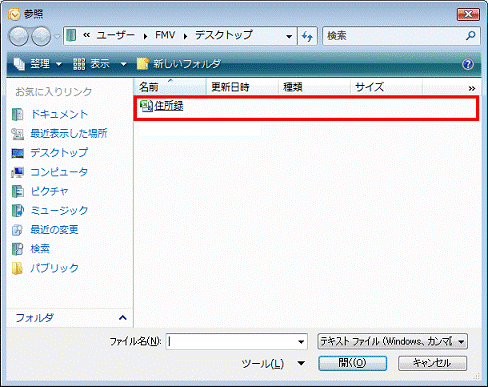Open the recent pages dropdown beside the Forward arrow
Image resolution: width=488 pixels, height=387 pixels.
(x=57, y=36)
